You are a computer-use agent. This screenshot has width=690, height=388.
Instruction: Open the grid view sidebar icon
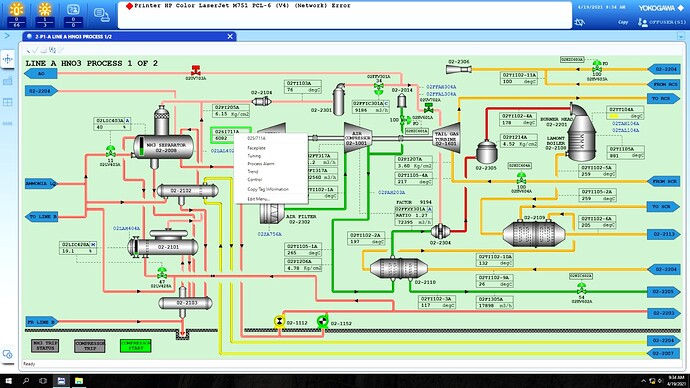8,102
